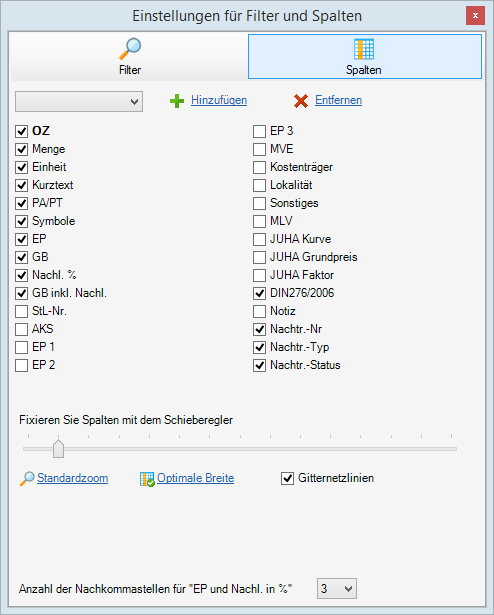Screen dimensions: 494x615
Task: Open the Nachkommastellen dropdown showing 3
Action: point(337,588)
